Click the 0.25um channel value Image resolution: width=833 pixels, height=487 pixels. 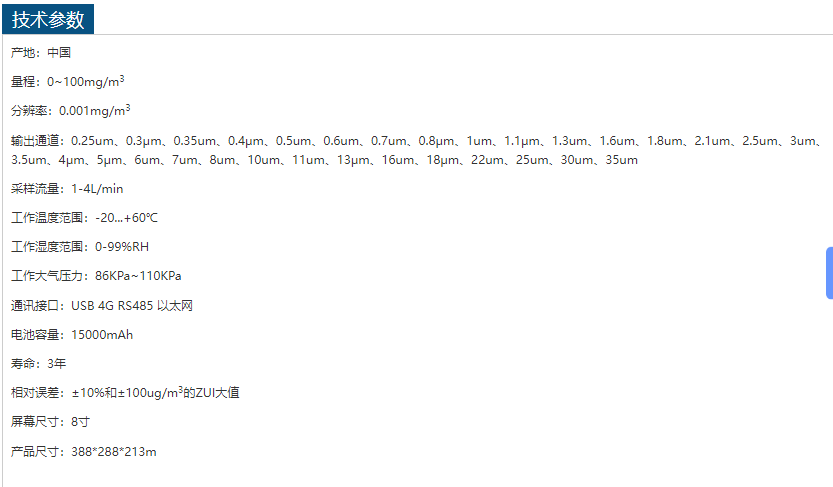[x=92, y=141]
